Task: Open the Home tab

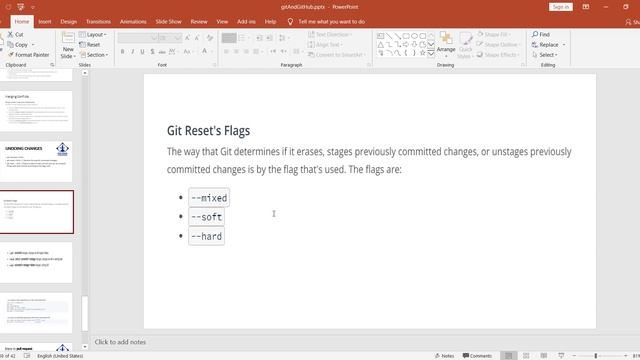Action: tap(22, 22)
